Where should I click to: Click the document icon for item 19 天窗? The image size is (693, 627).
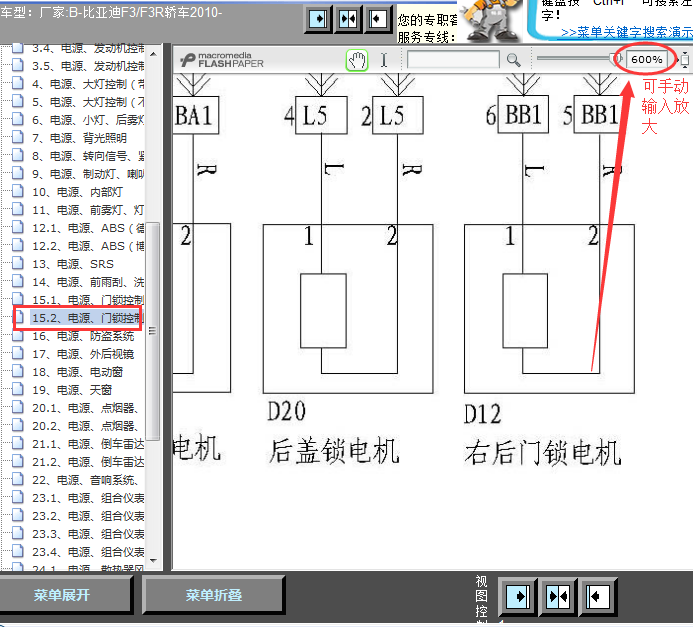point(18,389)
